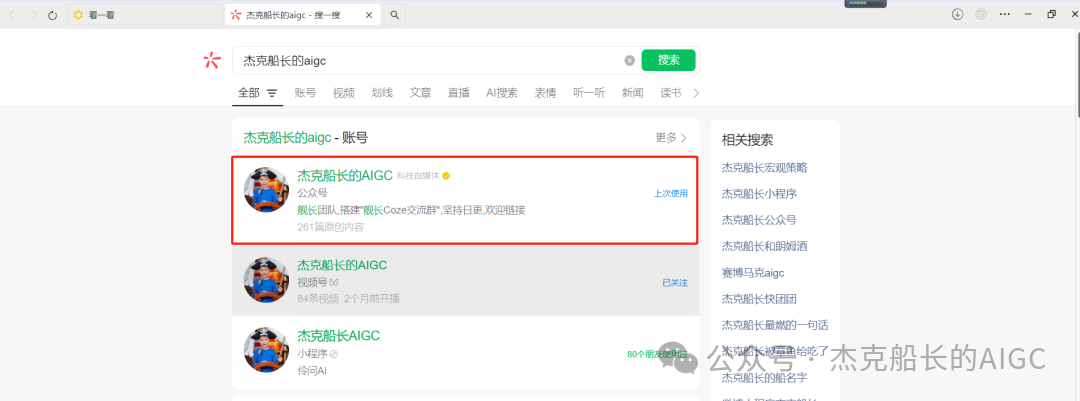Switch to the AI搜索 tab
The width and height of the screenshot is (1080, 401).
(502, 93)
